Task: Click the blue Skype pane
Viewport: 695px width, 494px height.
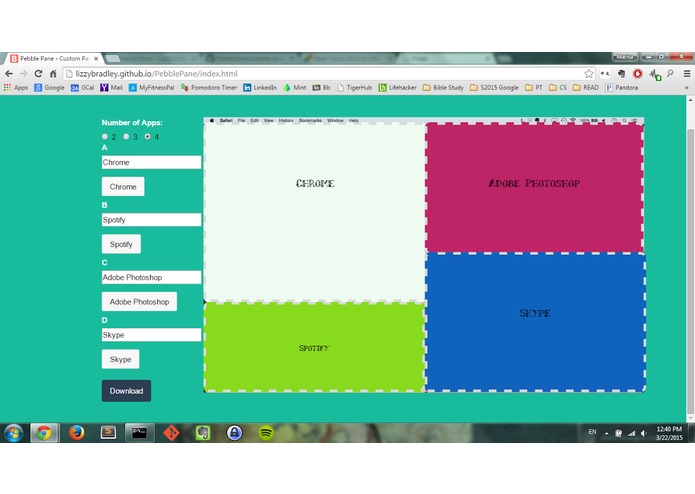Action: tap(535, 323)
